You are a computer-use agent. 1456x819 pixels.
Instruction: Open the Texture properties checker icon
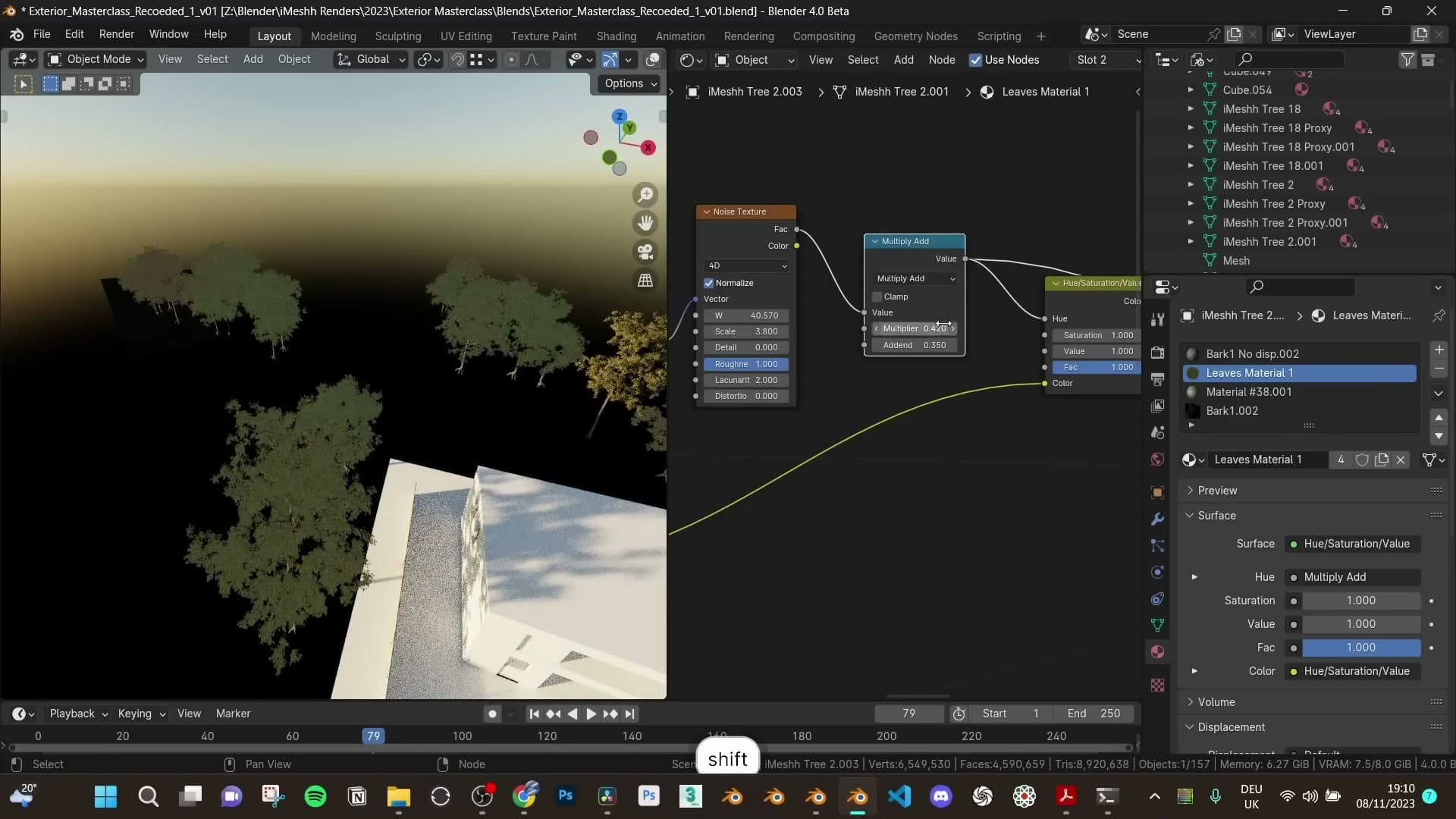pyautogui.click(x=1157, y=685)
